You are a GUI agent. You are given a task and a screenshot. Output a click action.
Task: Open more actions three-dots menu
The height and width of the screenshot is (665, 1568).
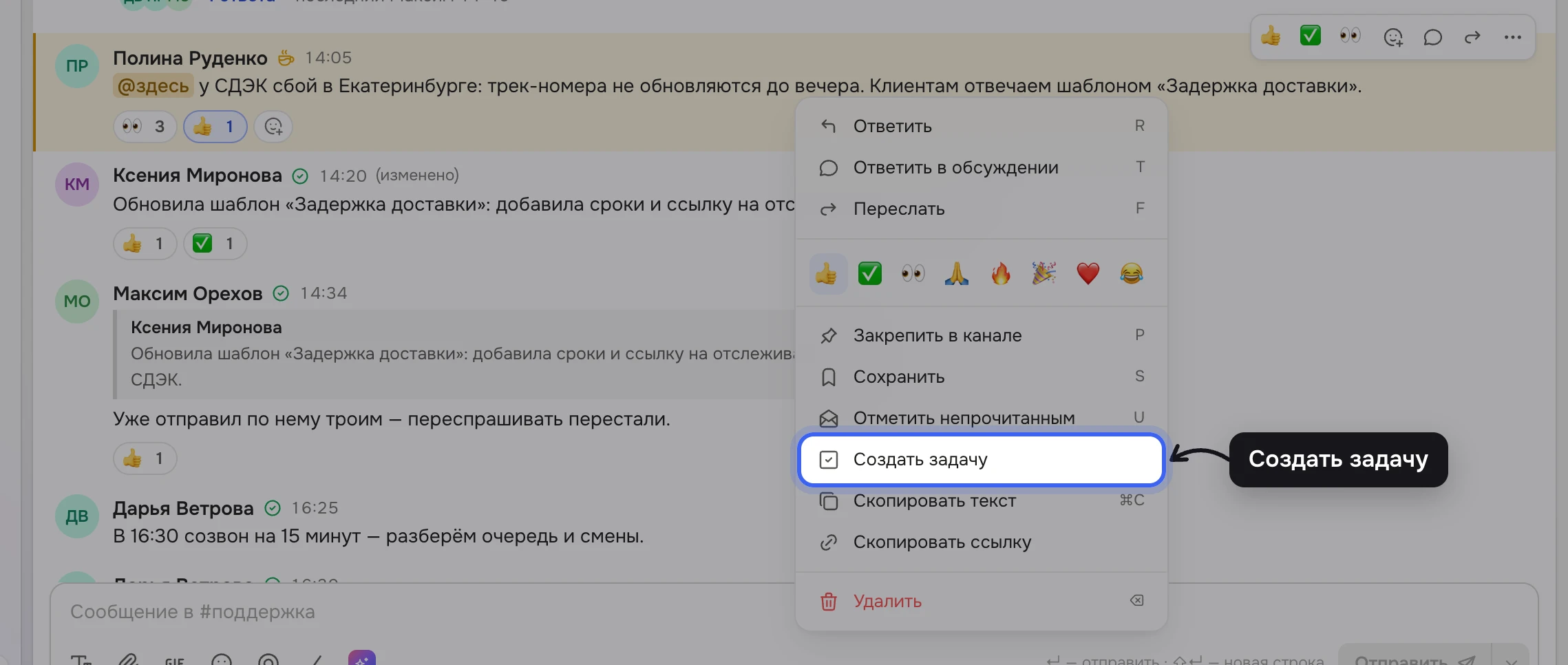point(1512,37)
